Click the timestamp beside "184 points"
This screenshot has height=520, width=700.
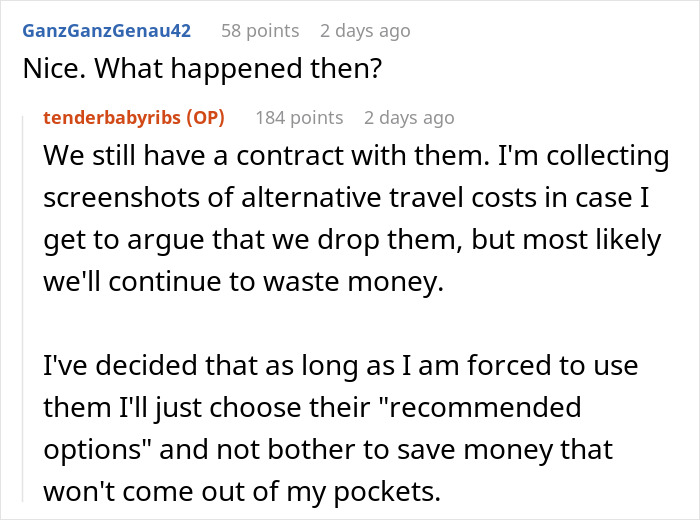pos(409,118)
